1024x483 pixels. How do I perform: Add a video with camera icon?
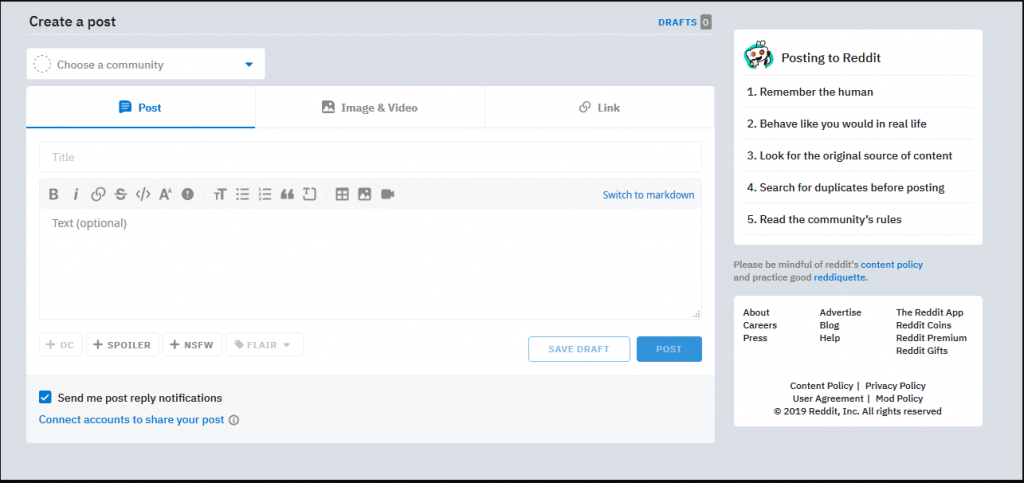pyautogui.click(x=388, y=194)
